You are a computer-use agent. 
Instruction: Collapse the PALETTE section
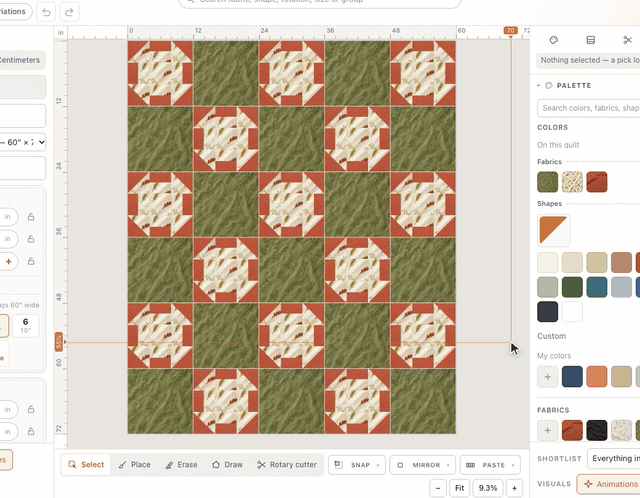[x=538, y=85]
